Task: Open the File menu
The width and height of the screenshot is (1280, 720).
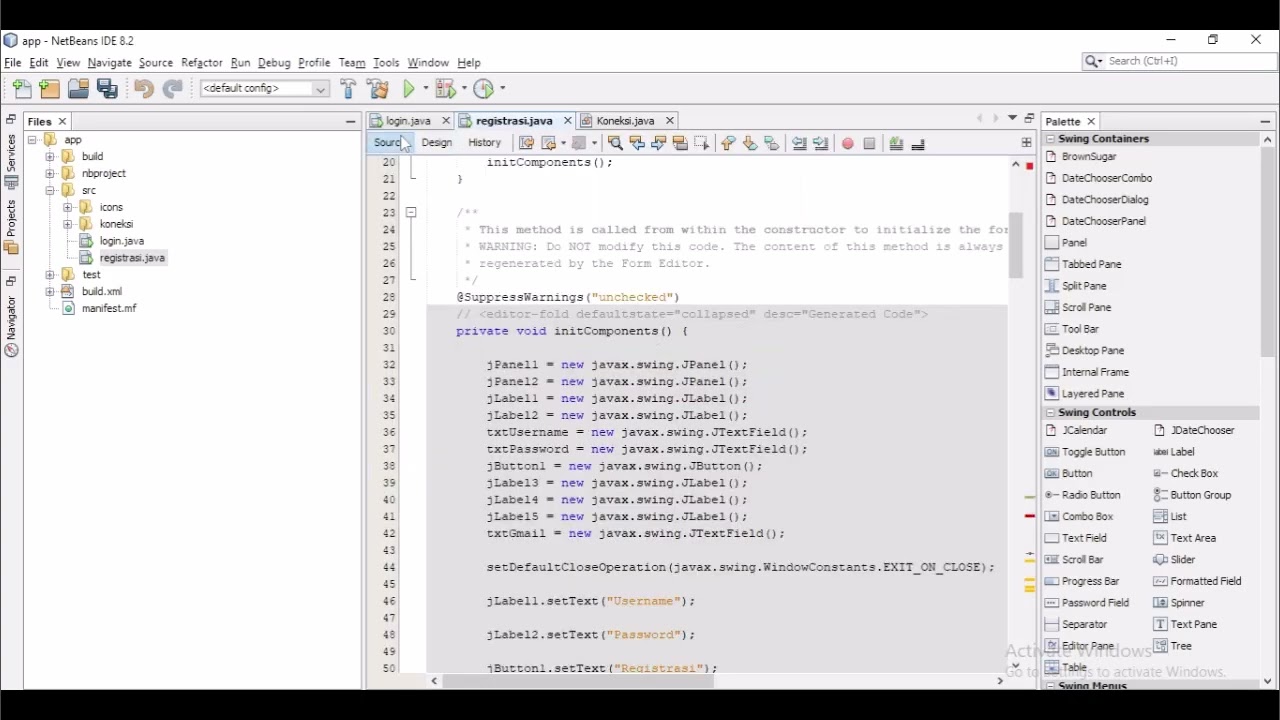Action: [13, 63]
